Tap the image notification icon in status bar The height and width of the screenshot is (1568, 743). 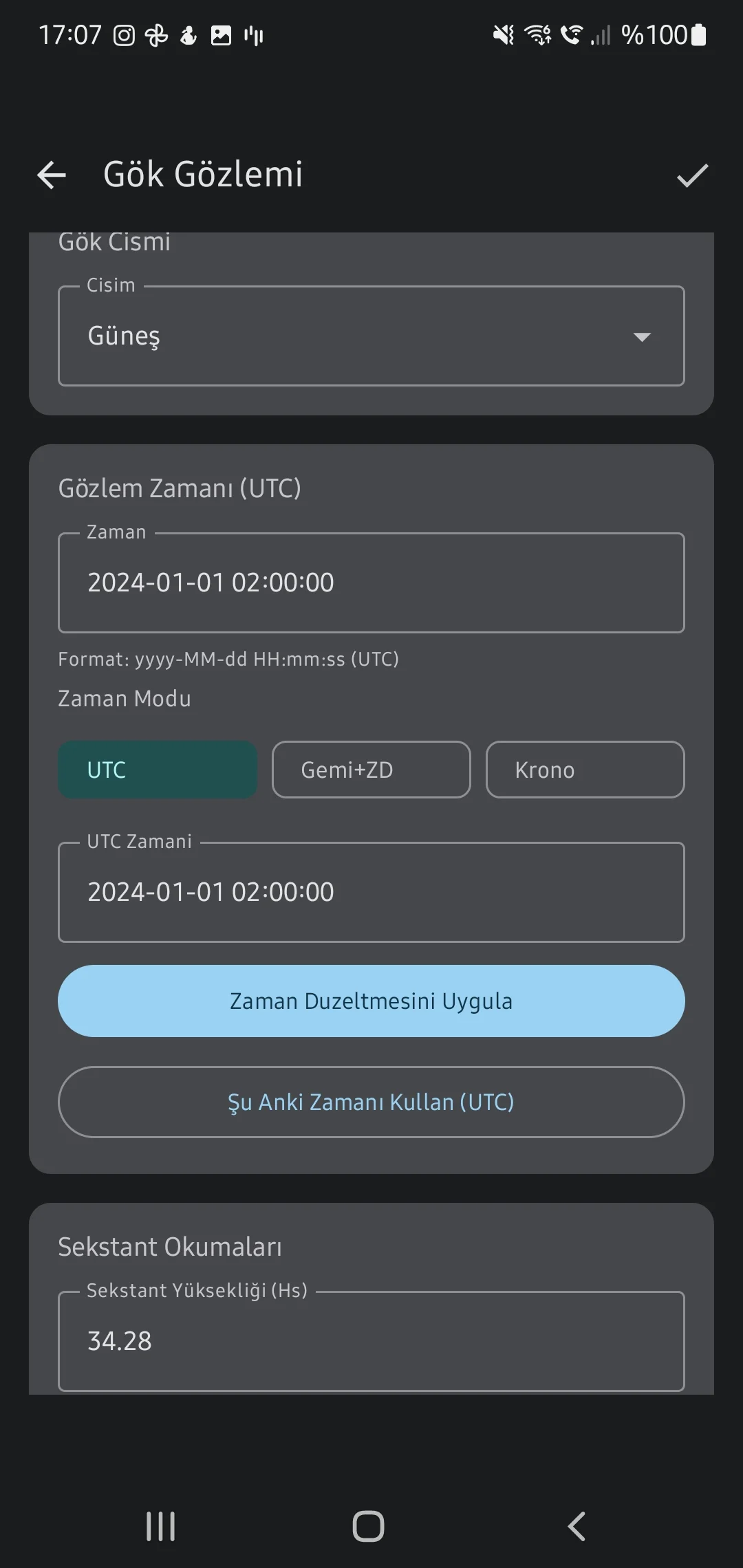click(221, 34)
